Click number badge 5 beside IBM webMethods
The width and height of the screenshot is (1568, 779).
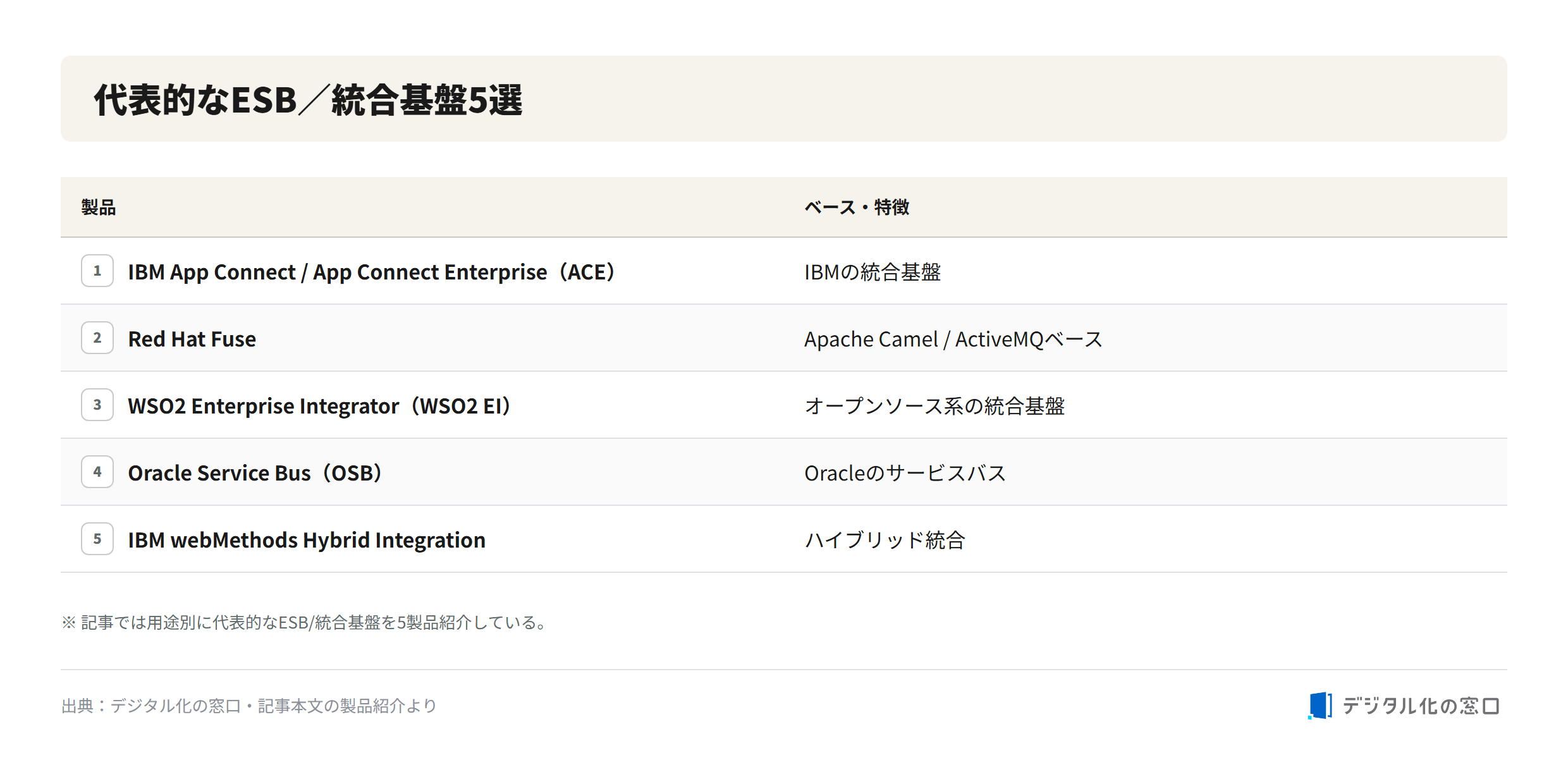click(x=97, y=539)
